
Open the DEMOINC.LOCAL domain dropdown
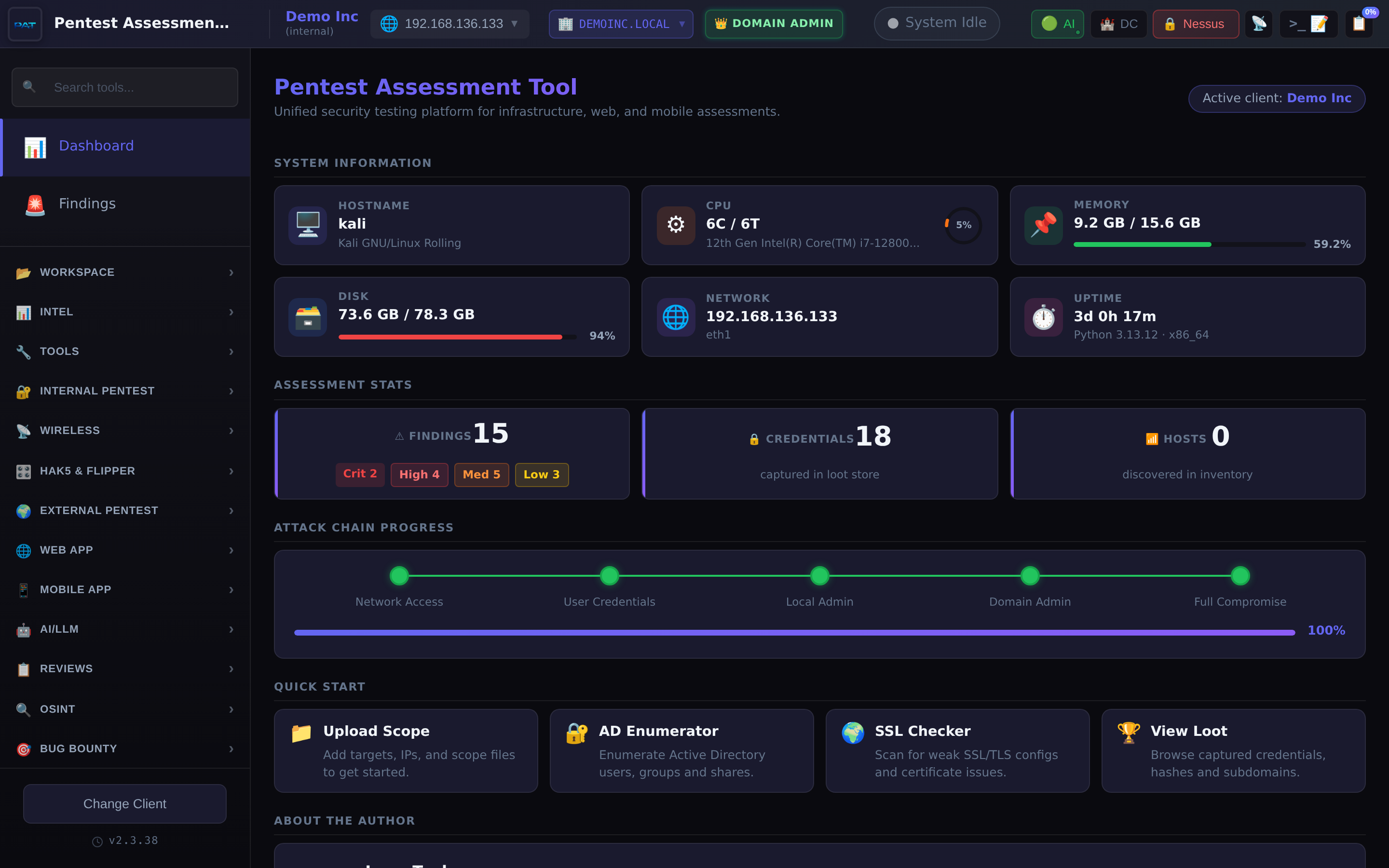[x=620, y=24]
